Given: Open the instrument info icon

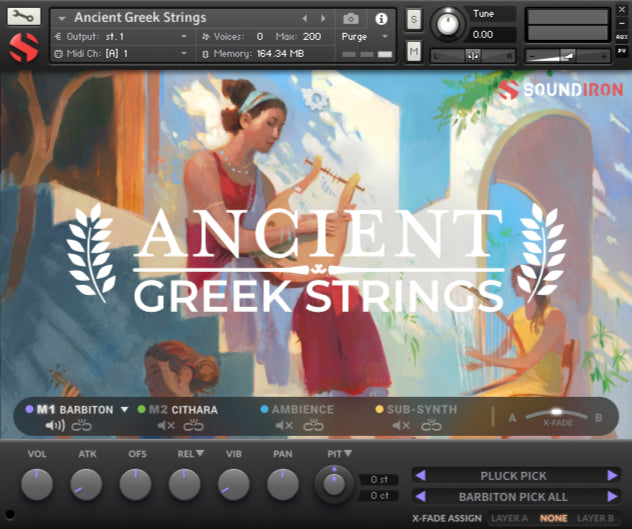Looking at the screenshot, I should (x=381, y=18).
